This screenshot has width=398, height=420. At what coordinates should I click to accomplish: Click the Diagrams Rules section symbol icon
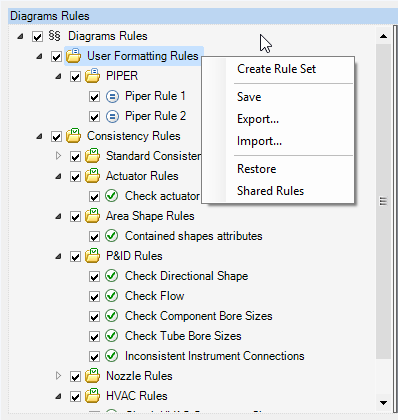pos(55,36)
